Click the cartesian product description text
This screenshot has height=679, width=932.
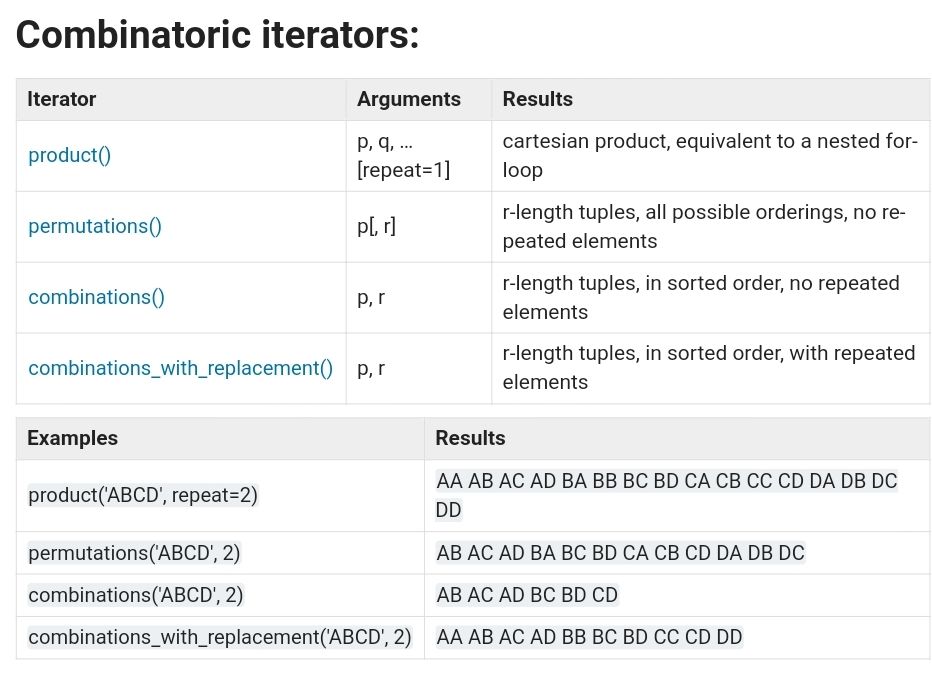coord(710,156)
